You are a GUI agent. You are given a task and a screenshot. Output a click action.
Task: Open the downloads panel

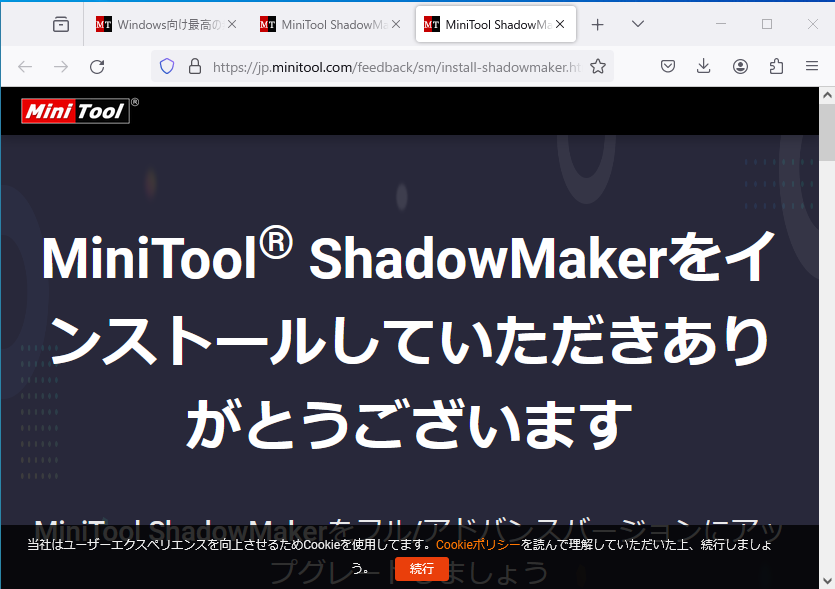[703, 67]
